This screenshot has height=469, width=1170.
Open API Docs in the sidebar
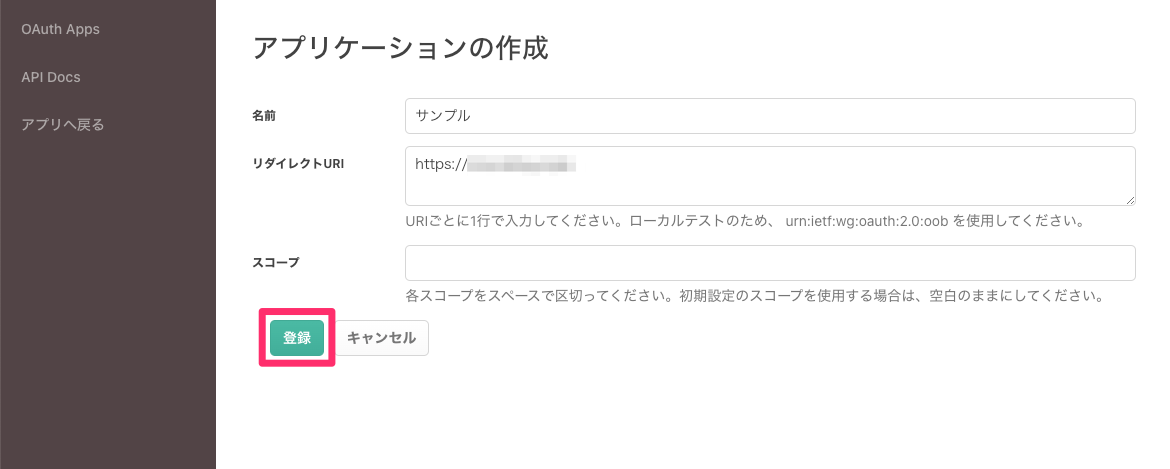[50, 77]
